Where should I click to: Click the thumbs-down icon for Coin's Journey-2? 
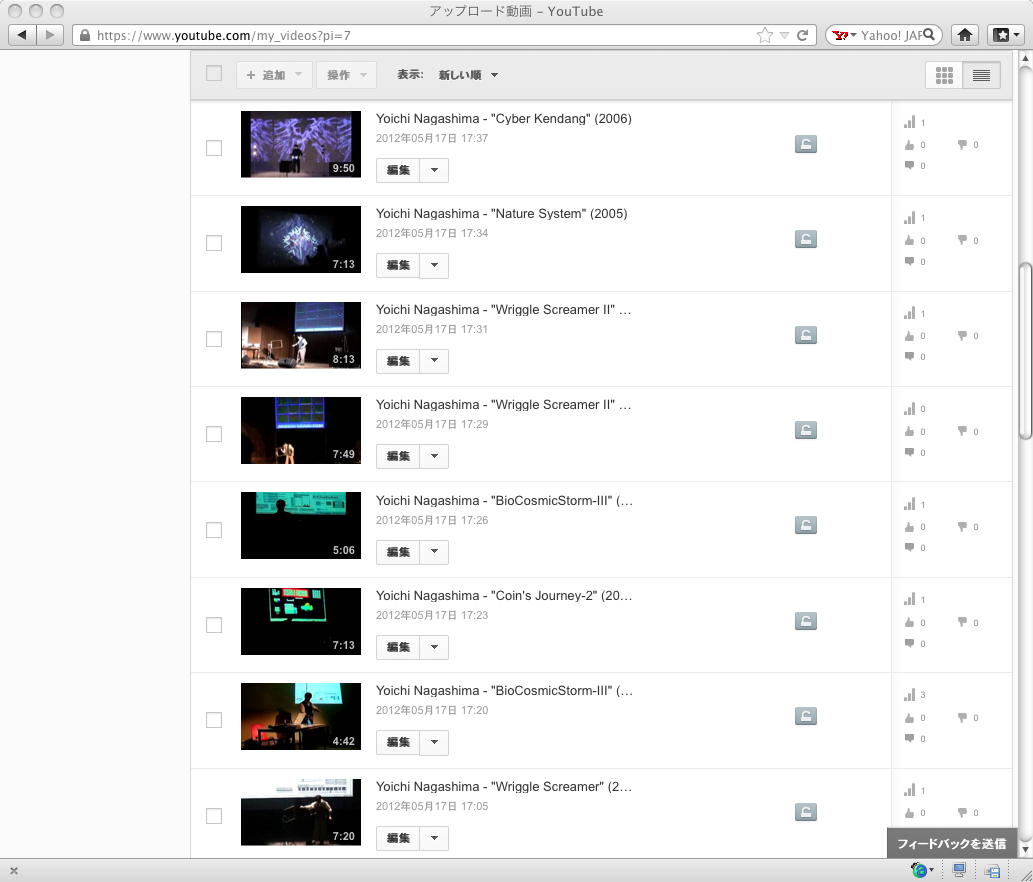pyautogui.click(x=963, y=622)
